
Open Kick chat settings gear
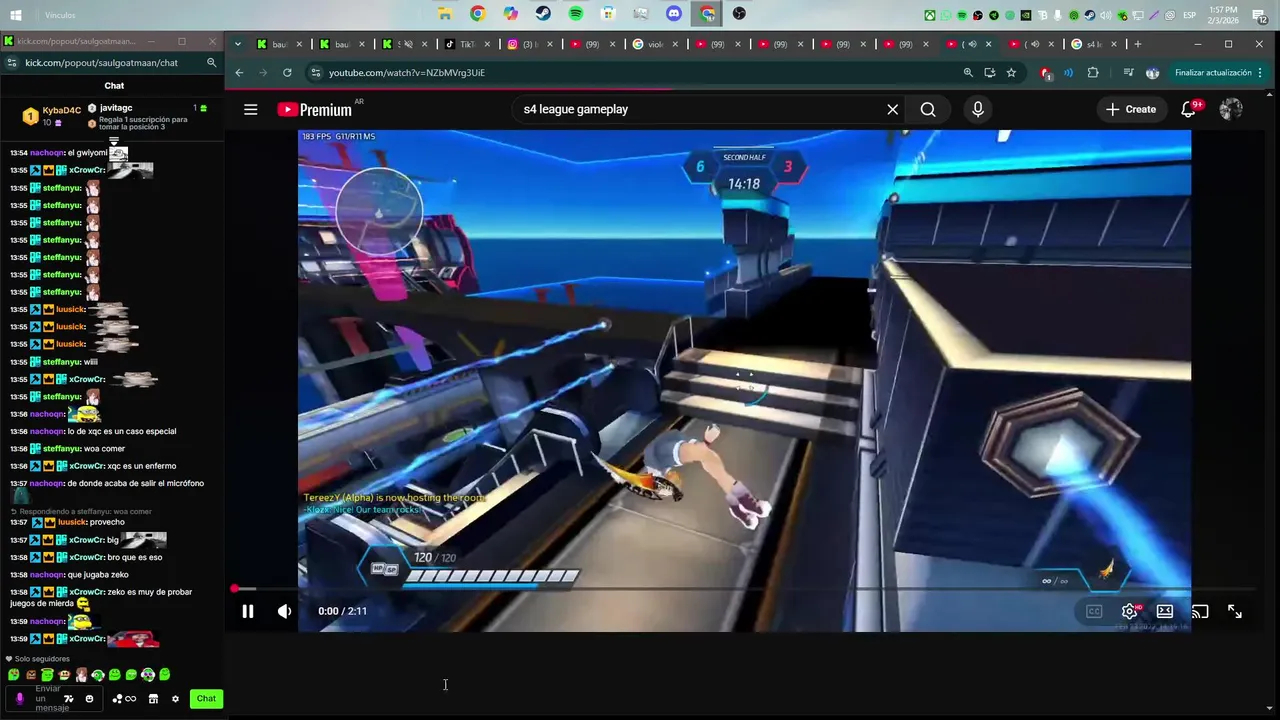(x=175, y=699)
